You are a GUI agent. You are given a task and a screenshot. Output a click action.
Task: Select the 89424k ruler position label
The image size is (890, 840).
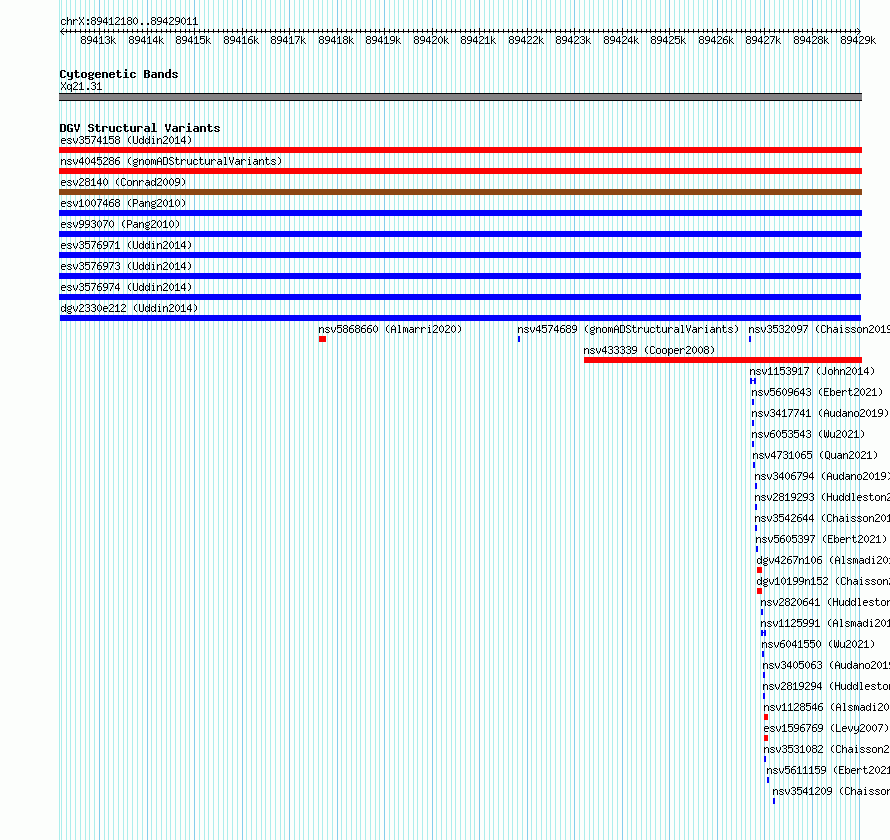[621, 40]
